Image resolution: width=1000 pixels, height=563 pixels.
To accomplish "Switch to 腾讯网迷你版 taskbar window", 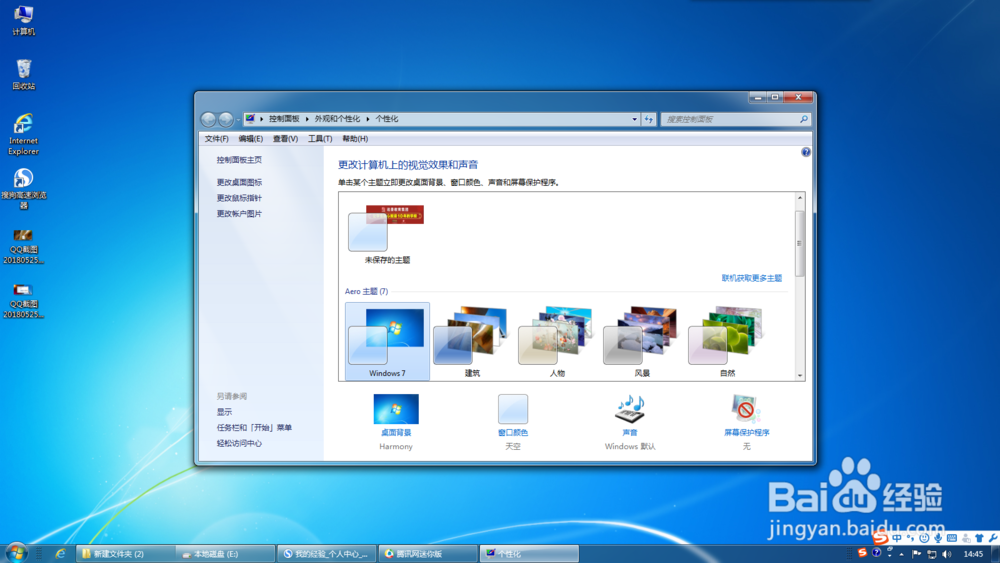I will click(x=428, y=553).
